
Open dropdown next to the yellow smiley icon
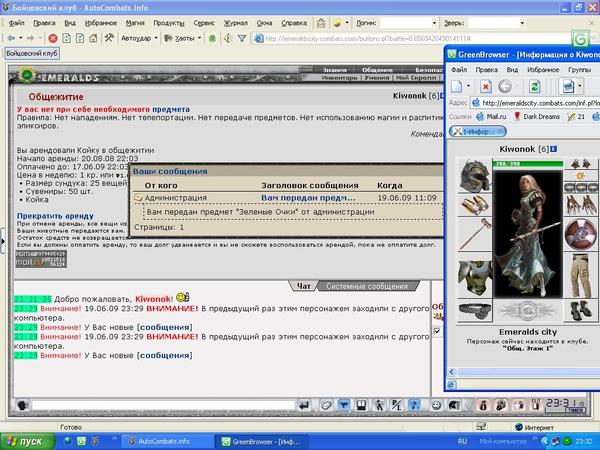point(347,23)
